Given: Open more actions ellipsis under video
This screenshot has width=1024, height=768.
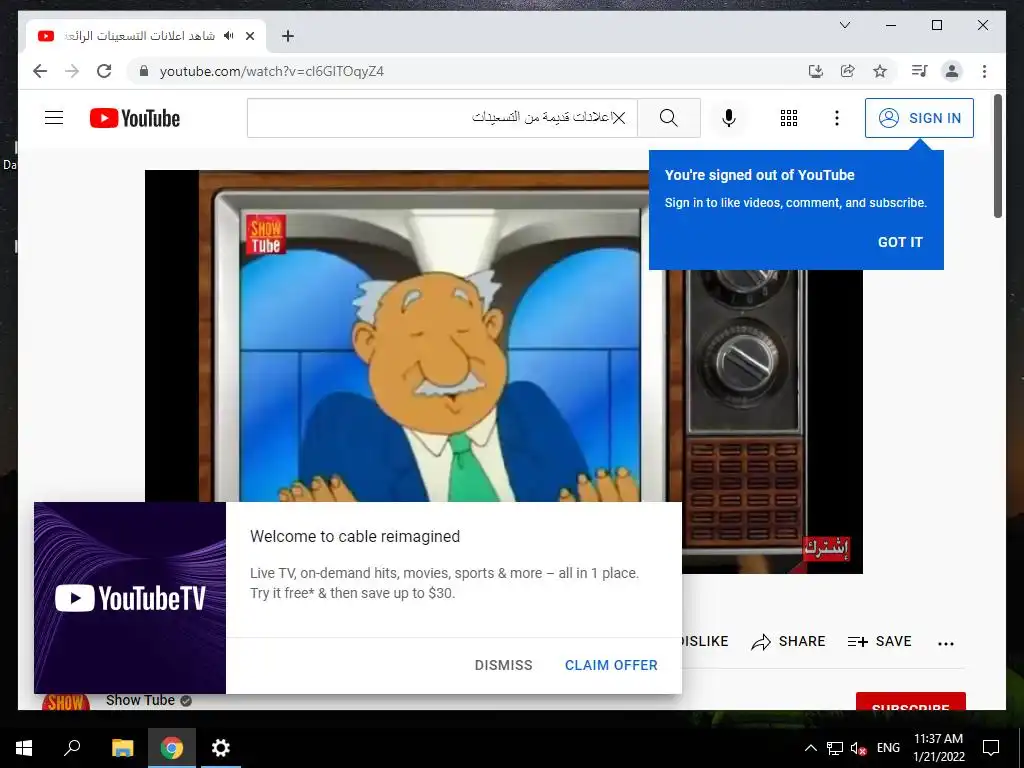Looking at the screenshot, I should point(946,643).
